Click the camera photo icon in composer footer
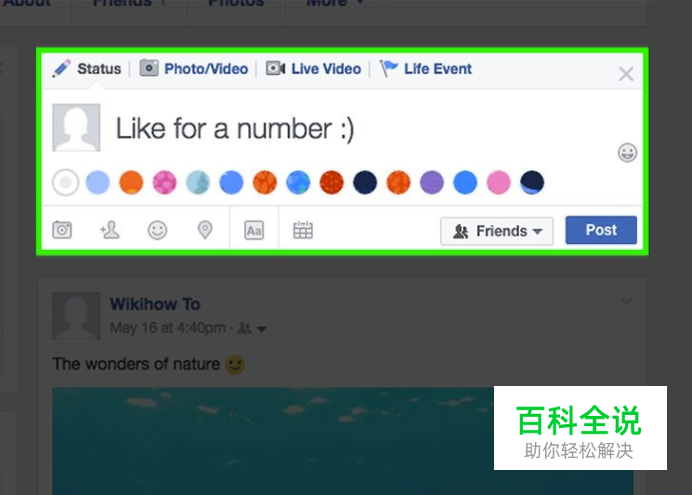The height and width of the screenshot is (495, 692). tap(62, 230)
